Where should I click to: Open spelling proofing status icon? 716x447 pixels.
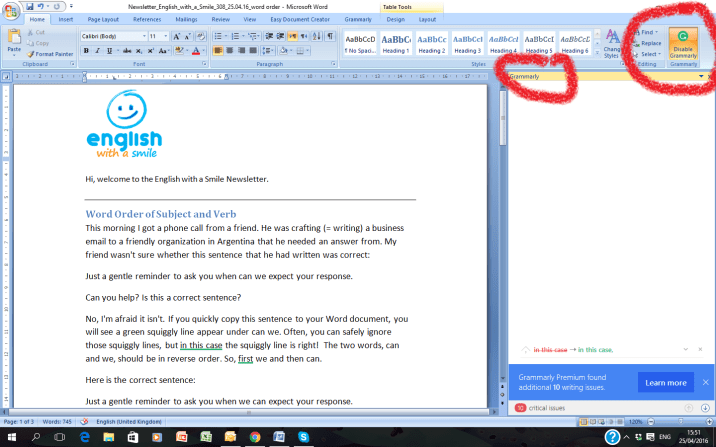84,421
